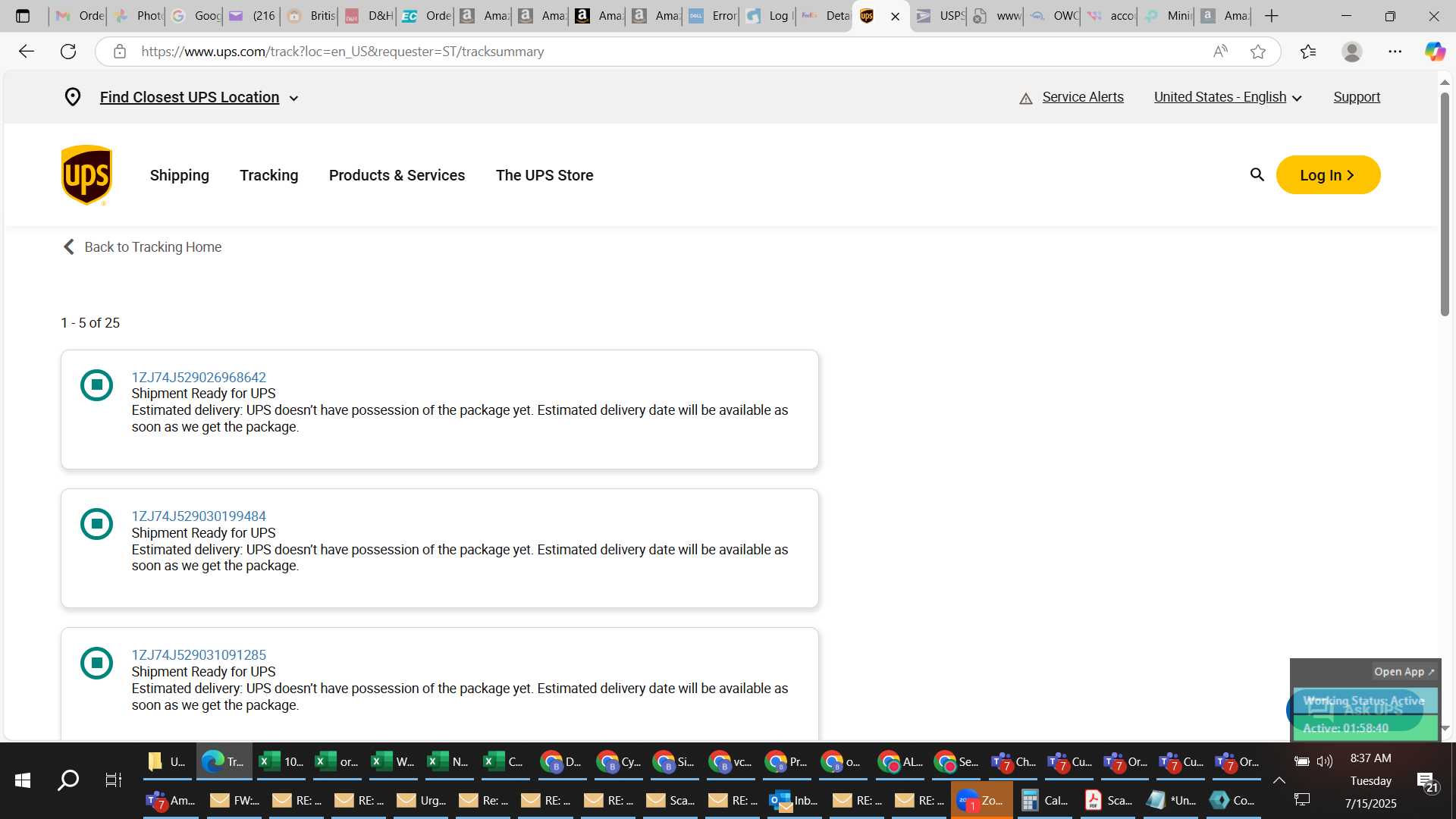Go Back to Tracking Home
1456x819 pixels.
(143, 247)
